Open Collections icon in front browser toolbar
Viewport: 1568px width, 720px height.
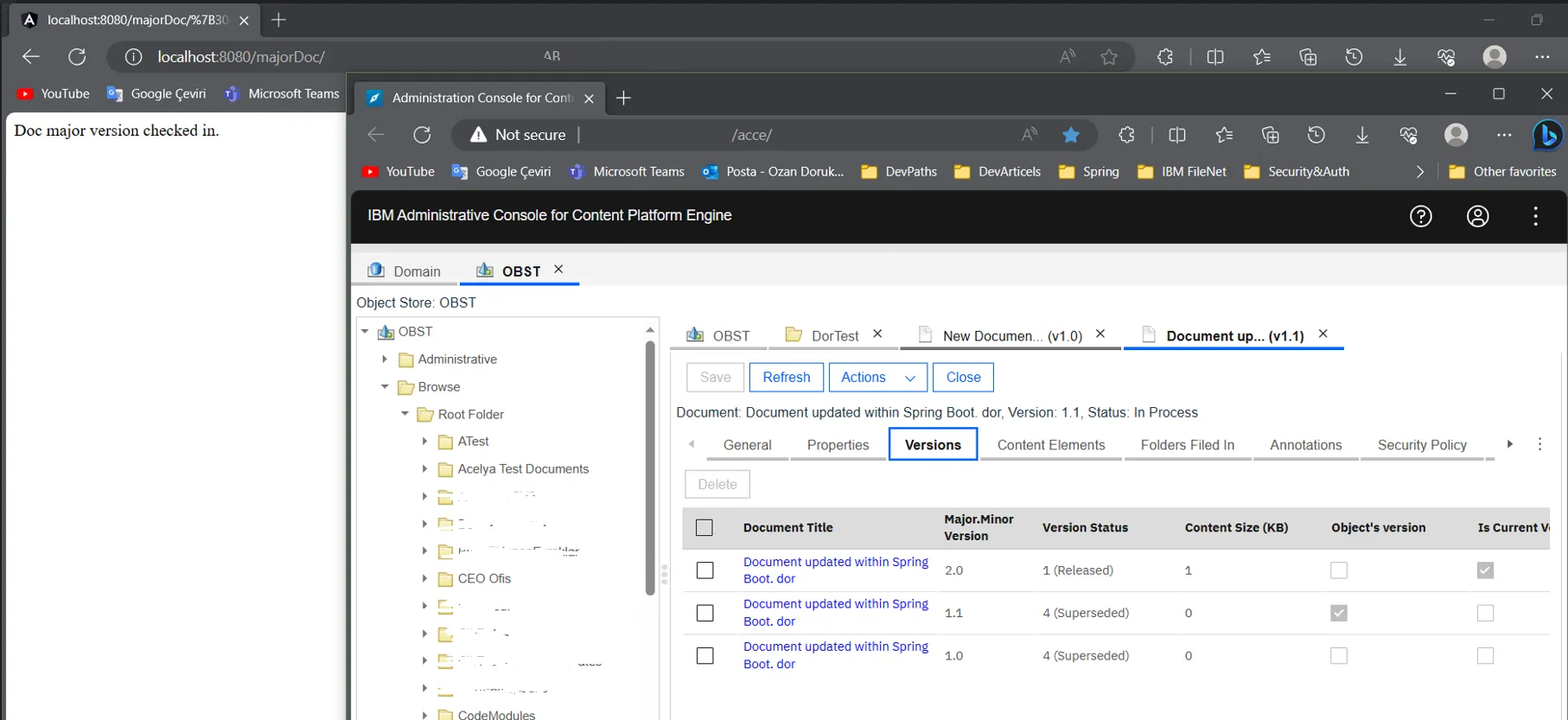1270,135
